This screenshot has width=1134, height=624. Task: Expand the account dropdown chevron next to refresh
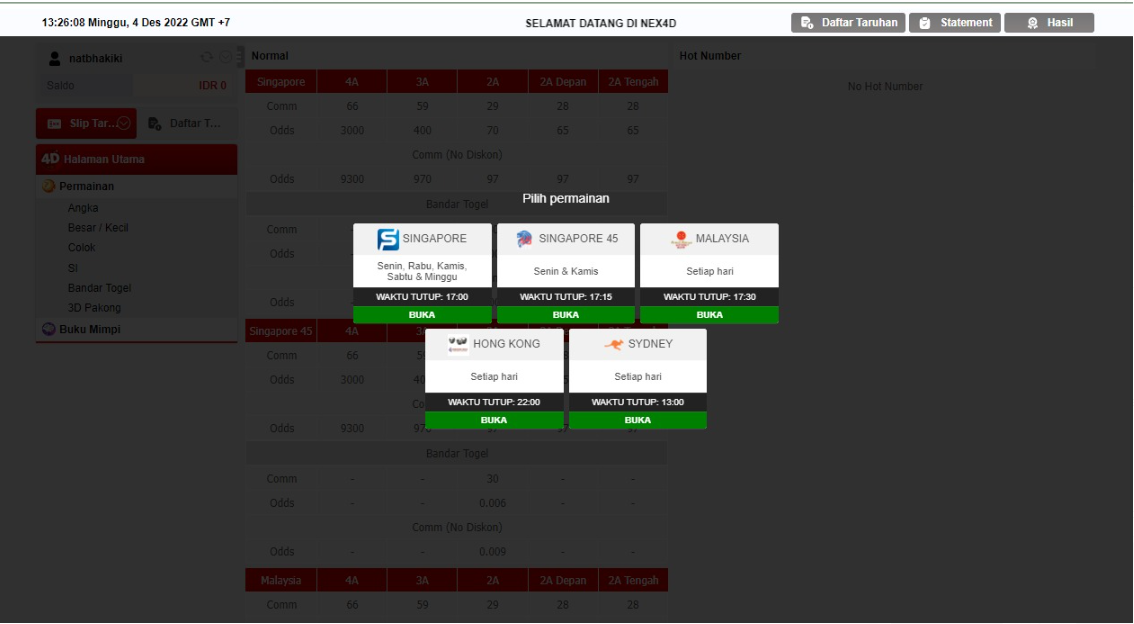(x=225, y=57)
